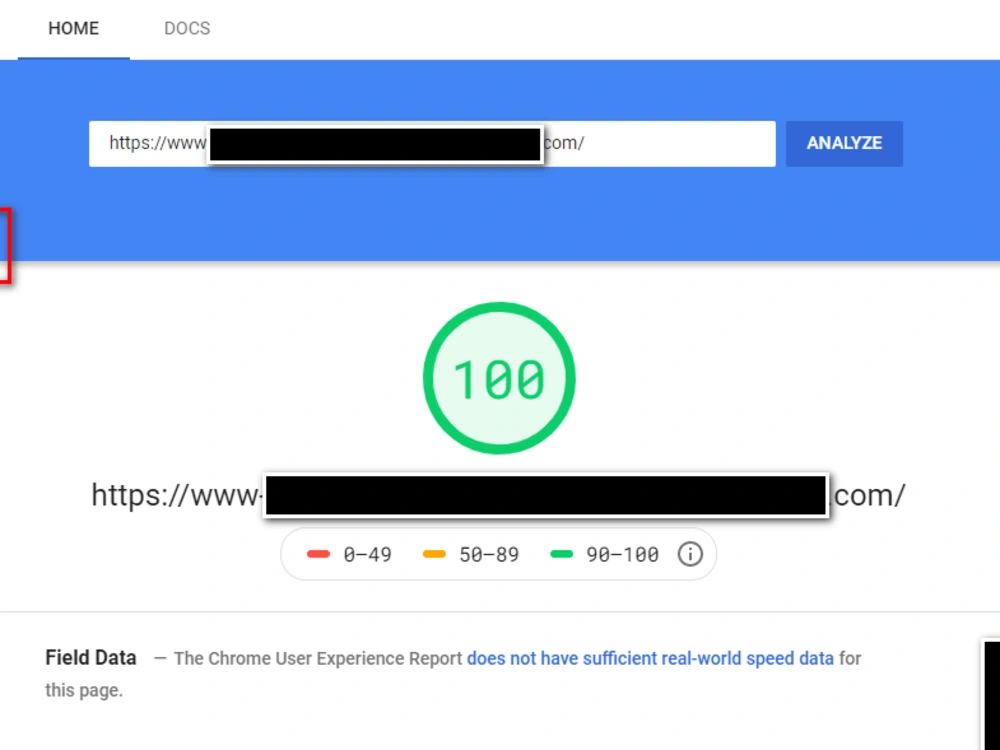Image resolution: width=1000 pixels, height=750 pixels.
Task: Click the green 90–100 legend swatch
Action: point(561,554)
